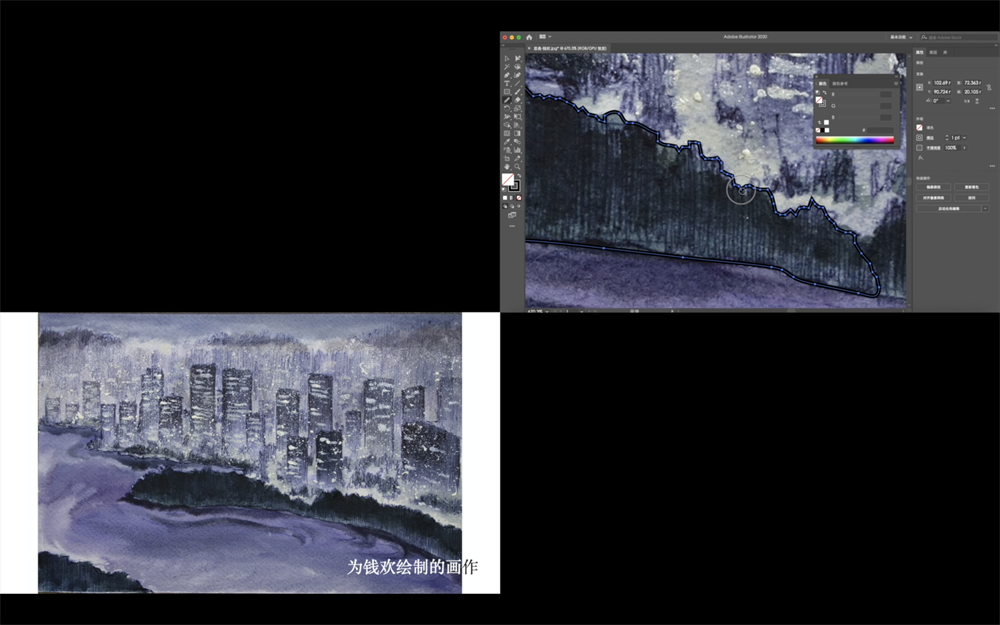1000x625 pixels.
Task: Open the Illustrator Home screen icon
Action: click(x=529, y=37)
